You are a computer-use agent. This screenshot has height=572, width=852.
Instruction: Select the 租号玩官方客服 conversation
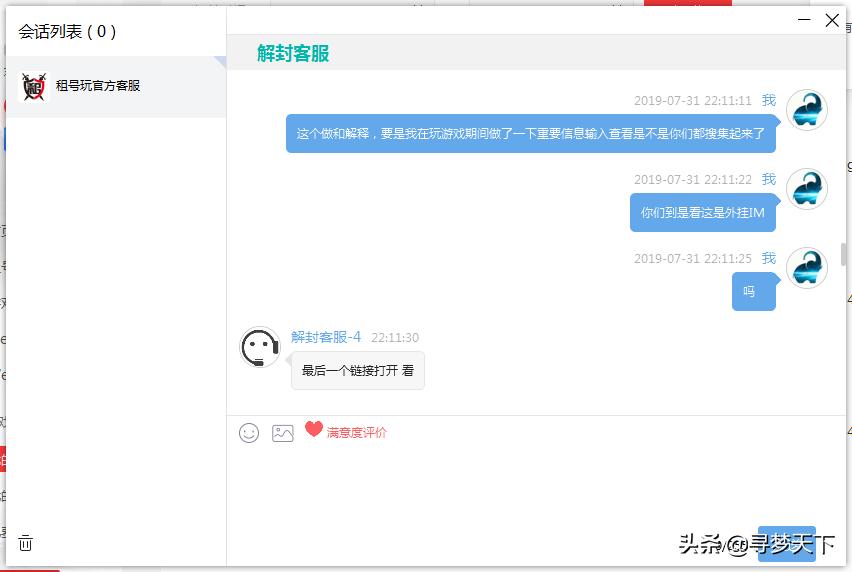coord(116,86)
